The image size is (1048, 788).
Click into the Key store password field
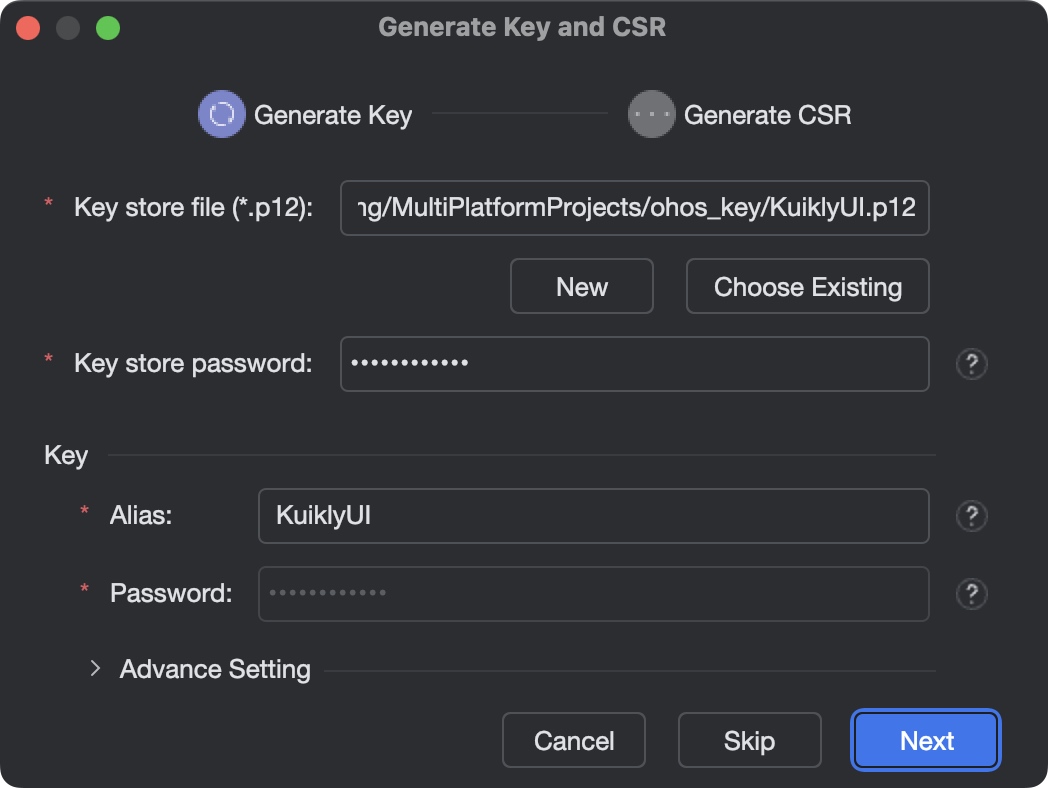[x=634, y=364]
